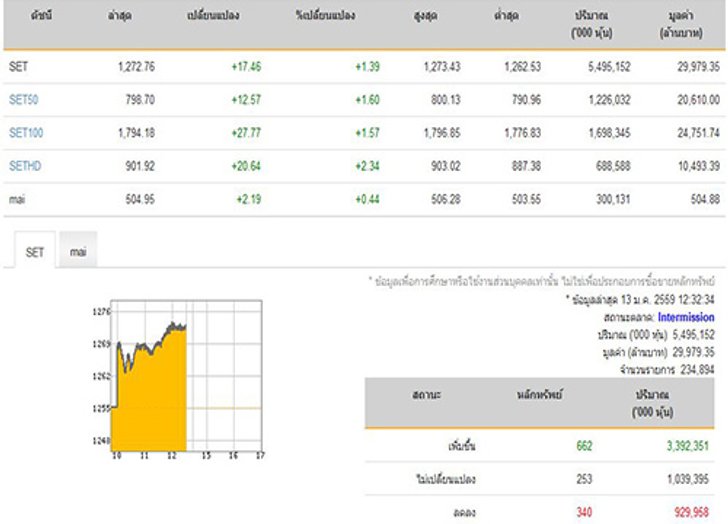Click SETHD value 10,493.39
Image resolution: width=728 pixels, height=524 pixels.
click(x=698, y=166)
